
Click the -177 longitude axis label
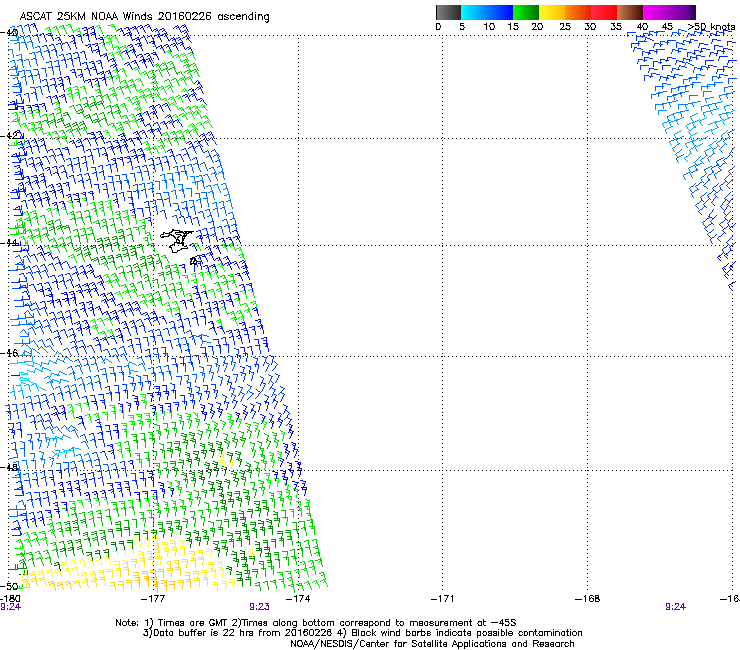153,599
